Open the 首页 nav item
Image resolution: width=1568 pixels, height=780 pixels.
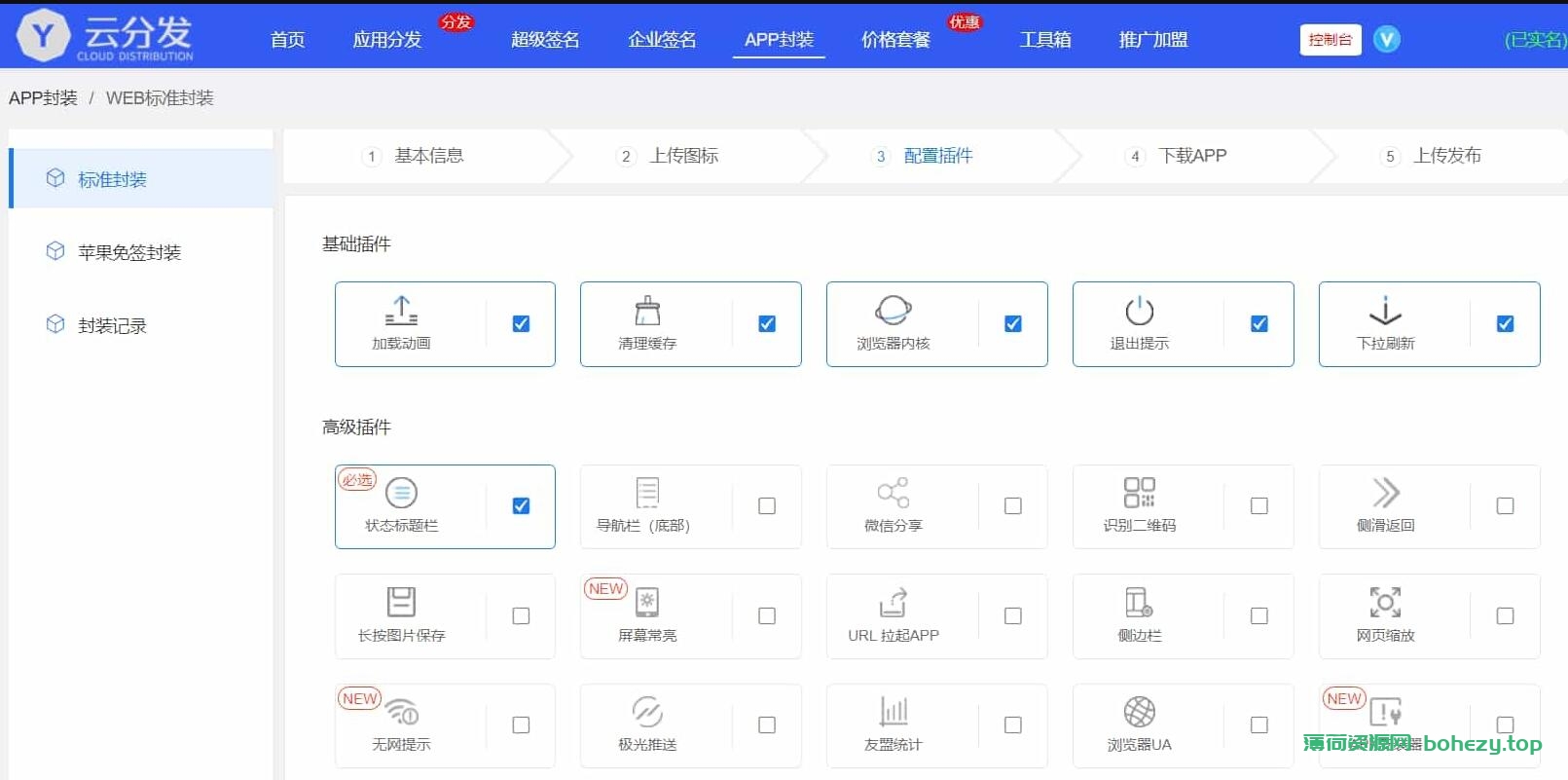287,40
